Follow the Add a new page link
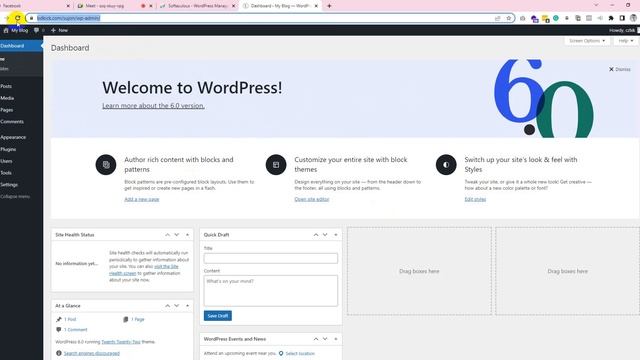The width and height of the screenshot is (640, 360). point(142,199)
